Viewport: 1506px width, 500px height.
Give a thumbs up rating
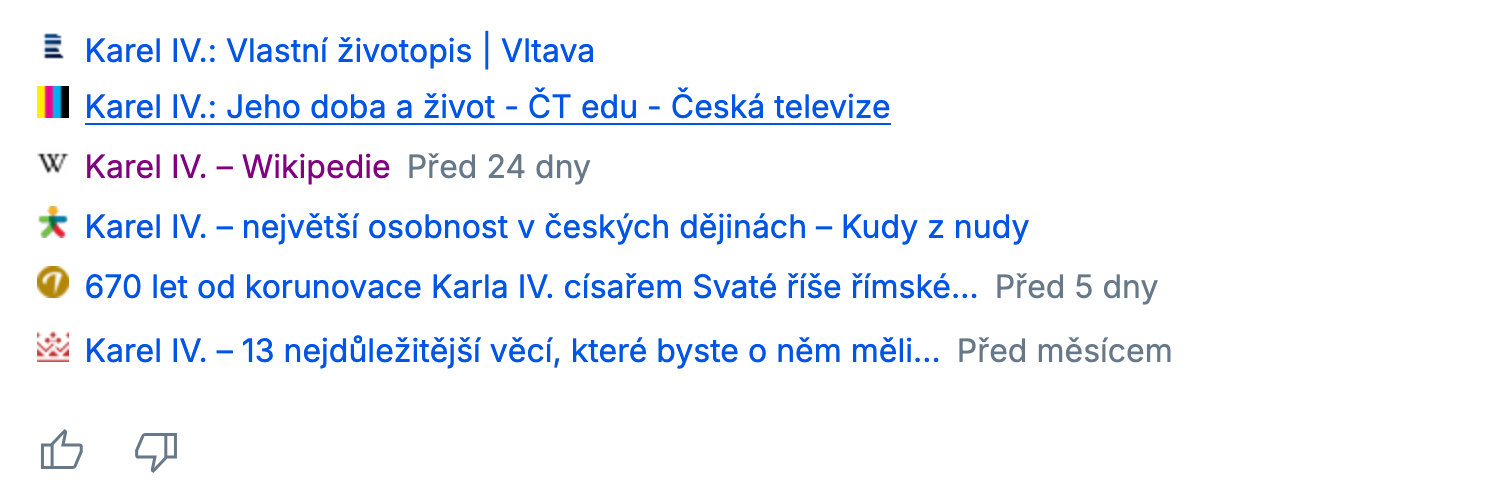click(x=62, y=451)
